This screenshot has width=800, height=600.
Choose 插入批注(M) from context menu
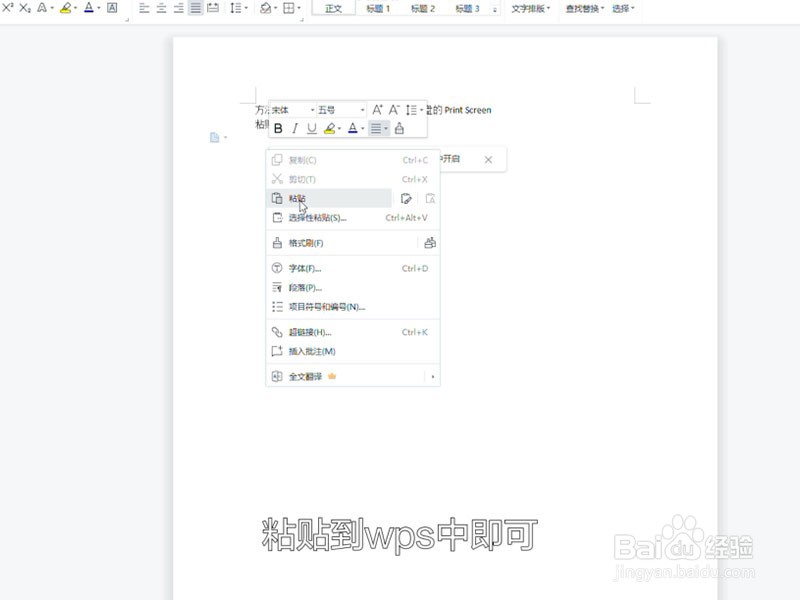(353, 351)
